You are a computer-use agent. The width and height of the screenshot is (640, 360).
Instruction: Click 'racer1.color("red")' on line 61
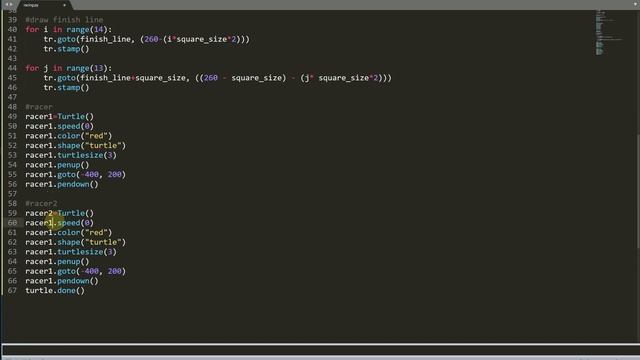tap(69, 233)
